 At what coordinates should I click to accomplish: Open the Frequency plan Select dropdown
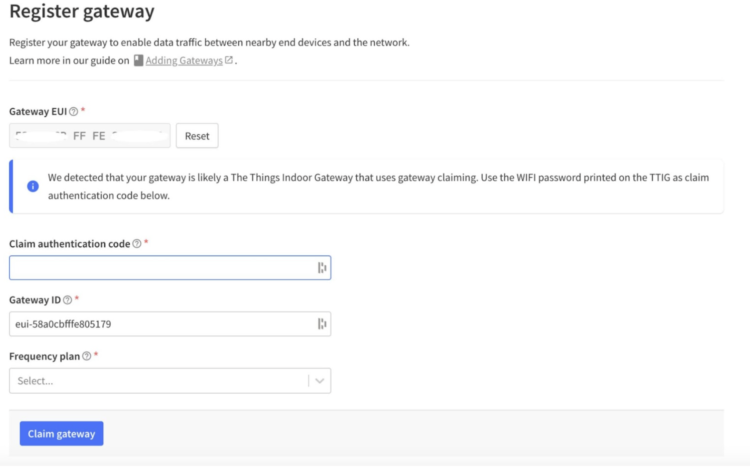[170, 381]
